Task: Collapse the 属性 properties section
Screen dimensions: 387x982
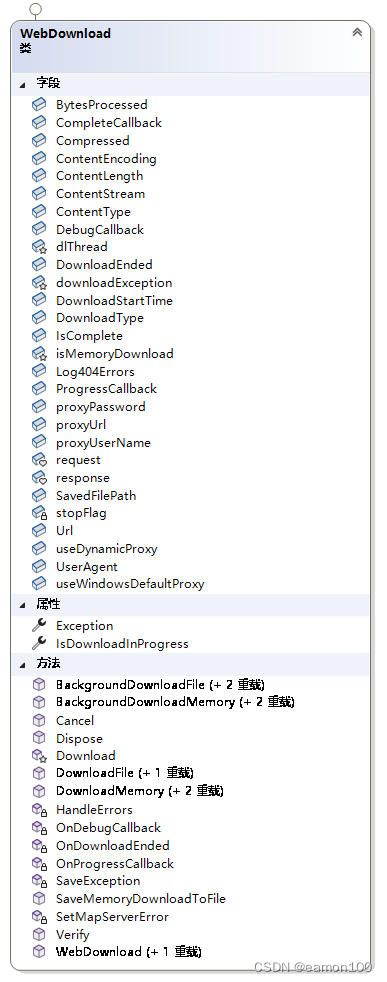Action: [x=23, y=605]
